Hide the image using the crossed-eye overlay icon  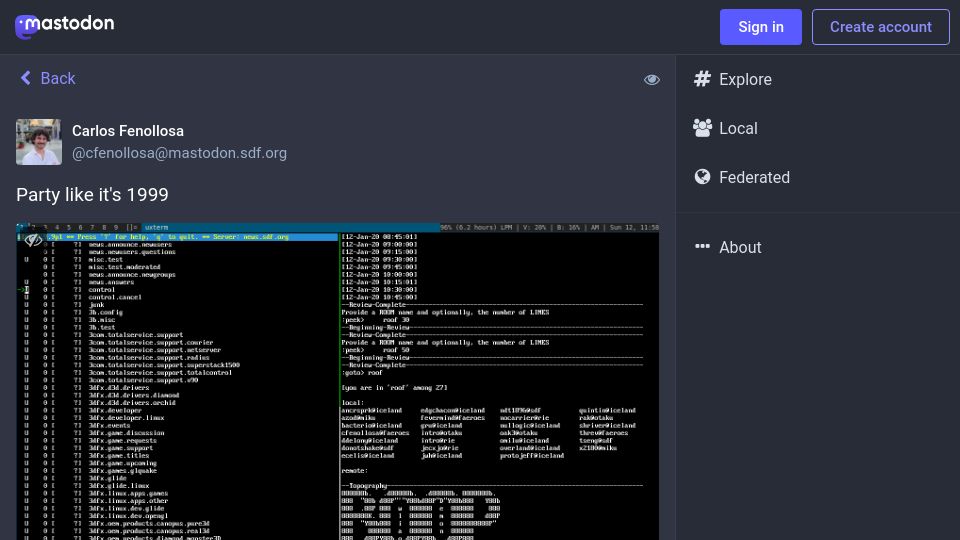33,240
